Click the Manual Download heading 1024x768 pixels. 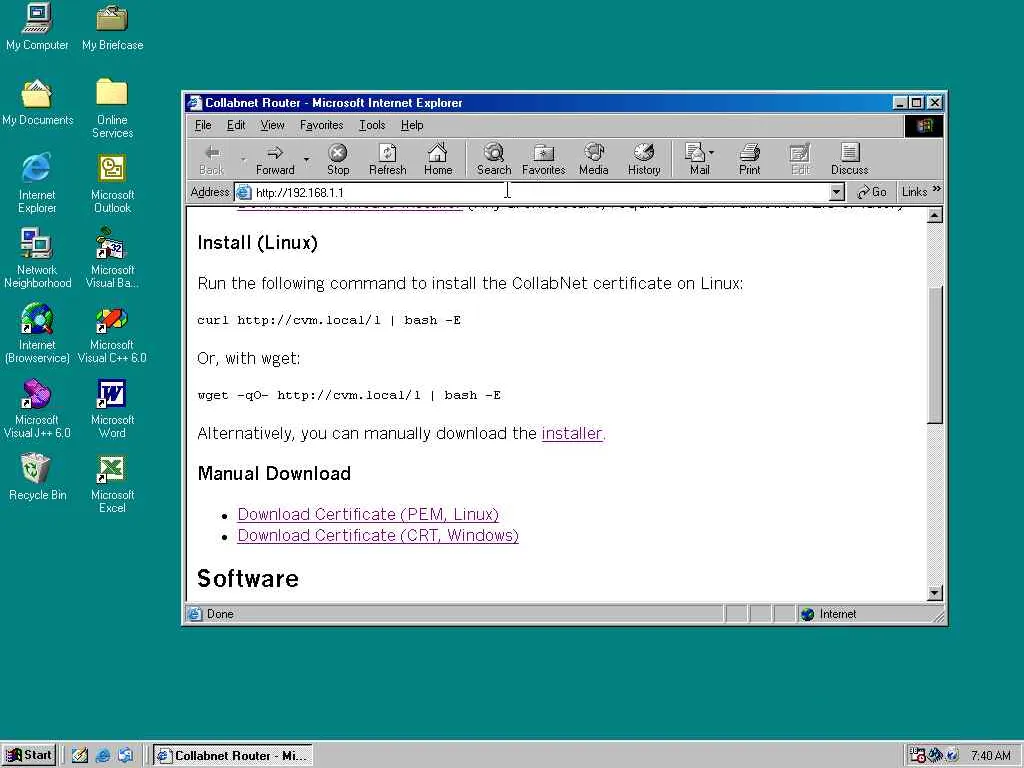(x=274, y=473)
